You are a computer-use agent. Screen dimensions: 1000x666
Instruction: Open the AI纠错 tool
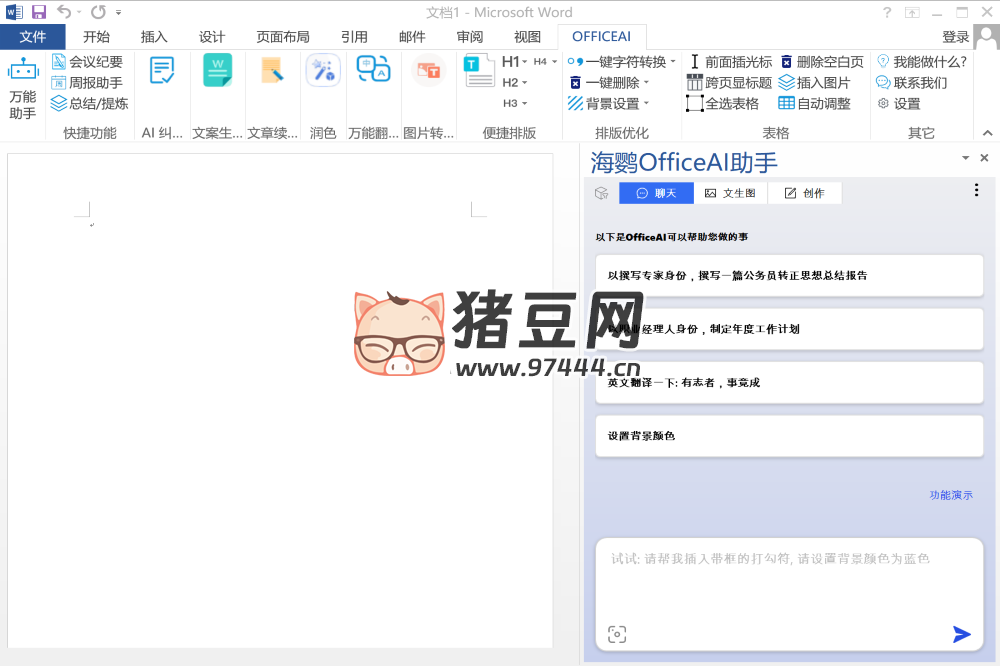coord(162,71)
